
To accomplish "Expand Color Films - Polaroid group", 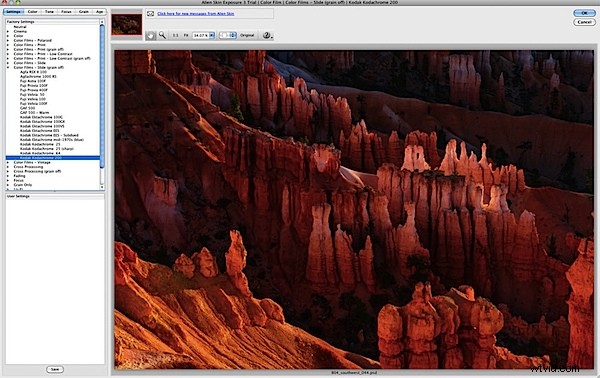I will point(8,41).
